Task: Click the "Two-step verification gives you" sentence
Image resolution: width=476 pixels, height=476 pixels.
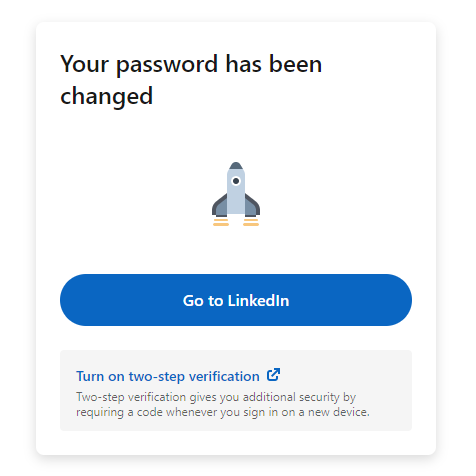Action: click(x=158, y=397)
